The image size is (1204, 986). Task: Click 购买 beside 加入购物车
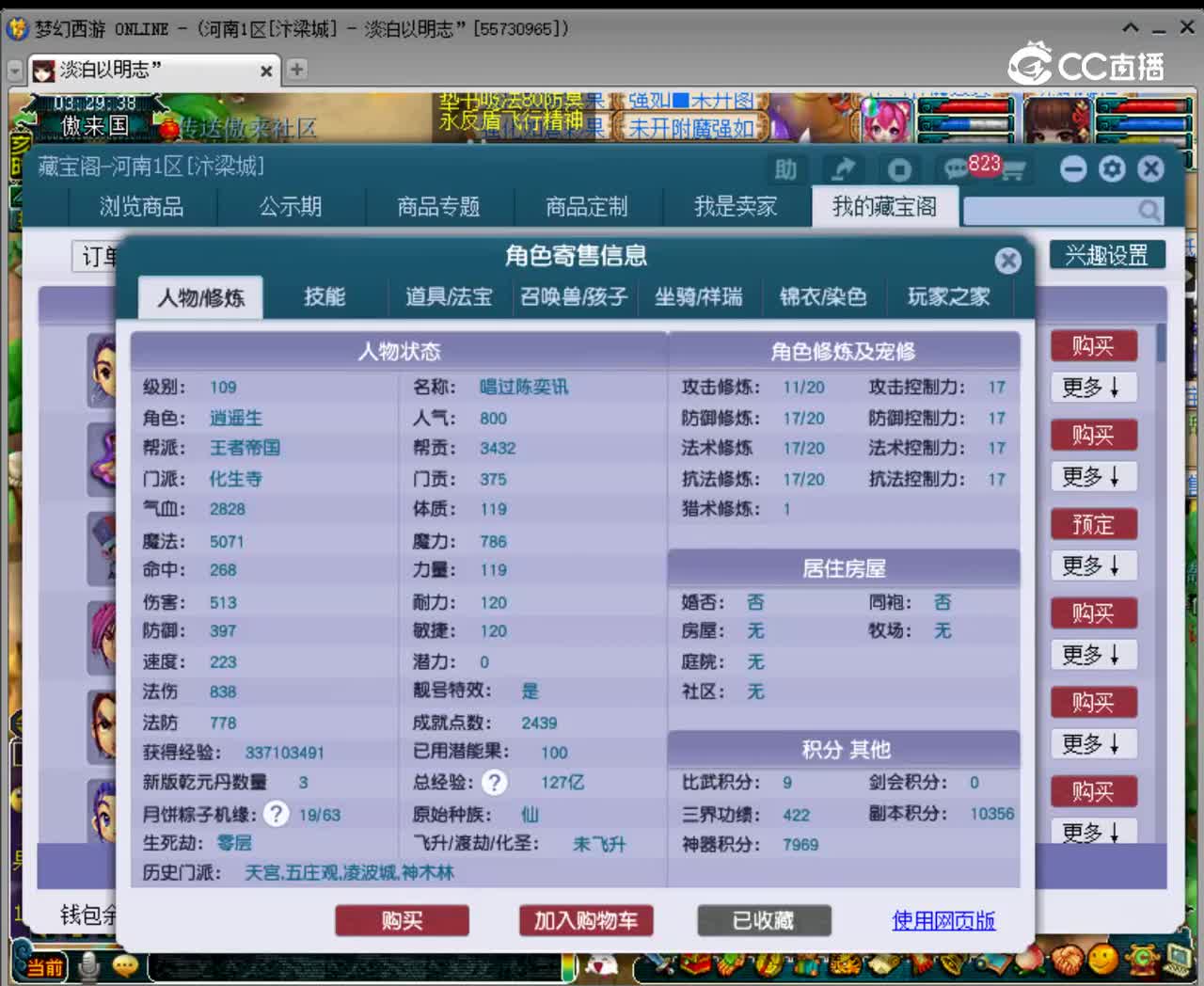click(x=402, y=920)
